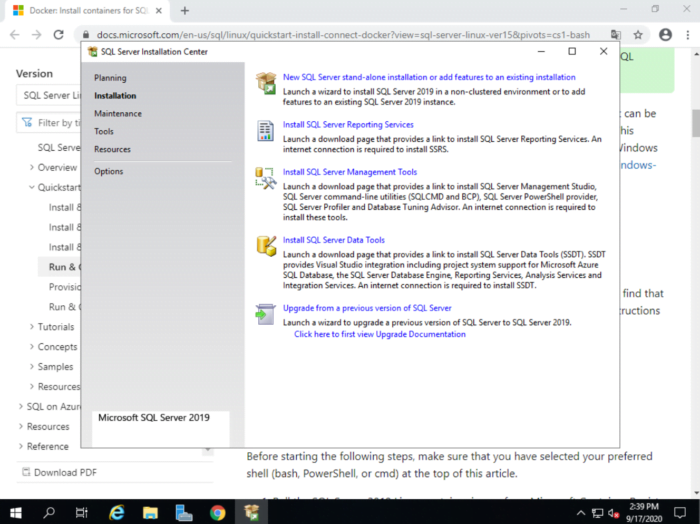Click the SQL Server Data Tools icon
Viewport: 700px width, 524px height.
click(x=266, y=246)
